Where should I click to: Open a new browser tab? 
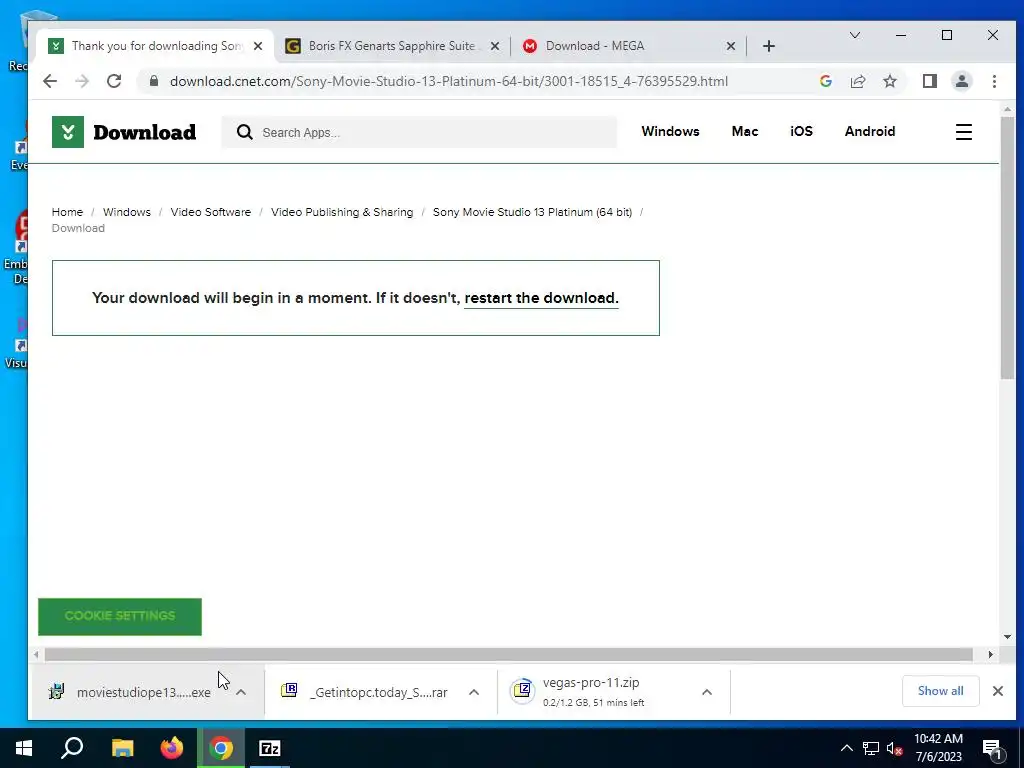[x=769, y=46]
